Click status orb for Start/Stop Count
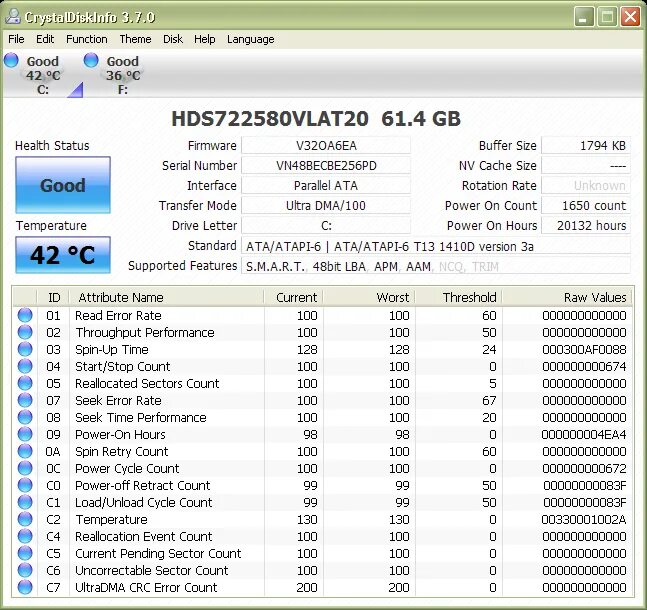Viewport: 647px width, 610px height. click(x=25, y=366)
